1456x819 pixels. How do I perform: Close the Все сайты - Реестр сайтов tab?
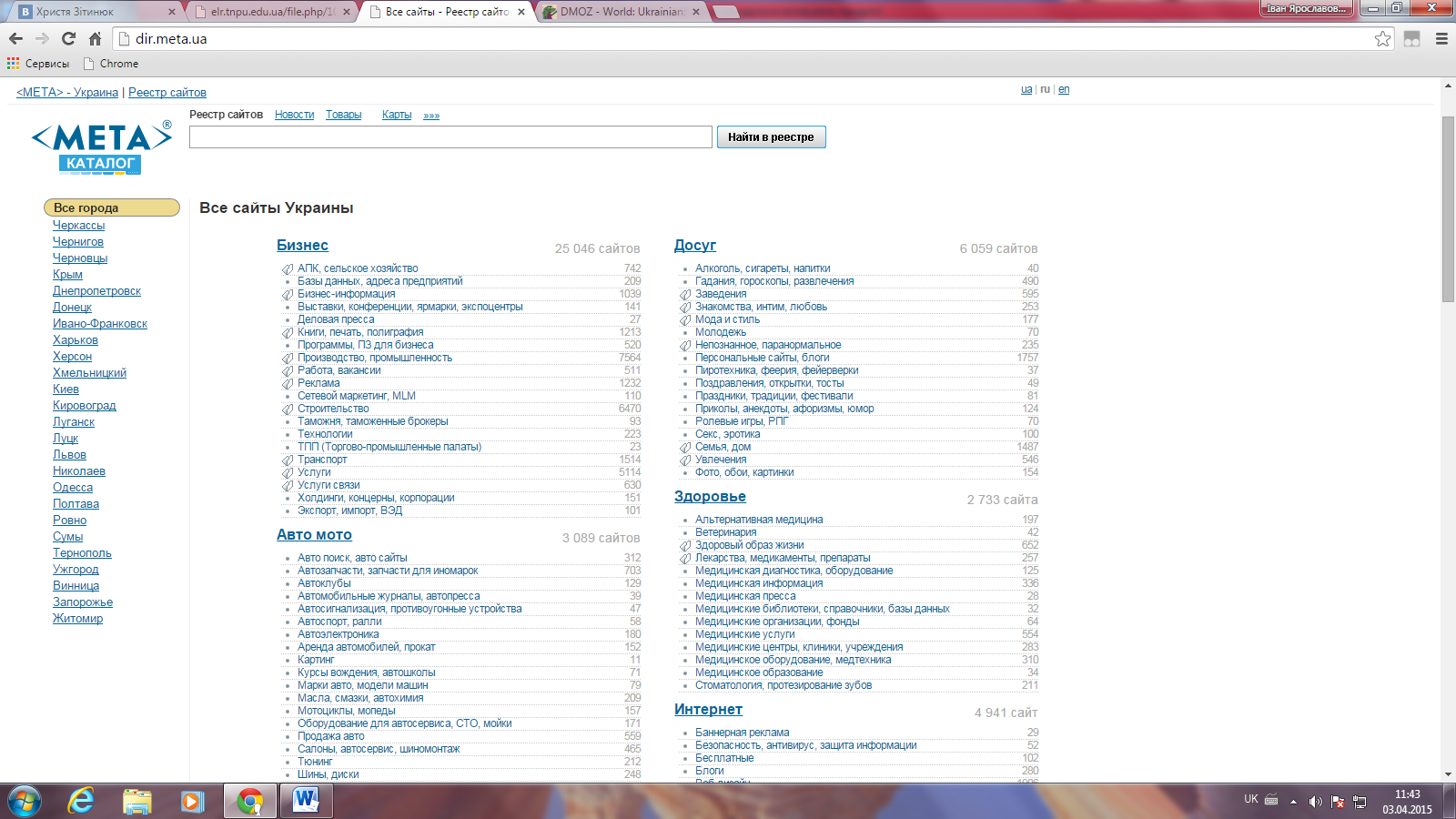pos(521,12)
